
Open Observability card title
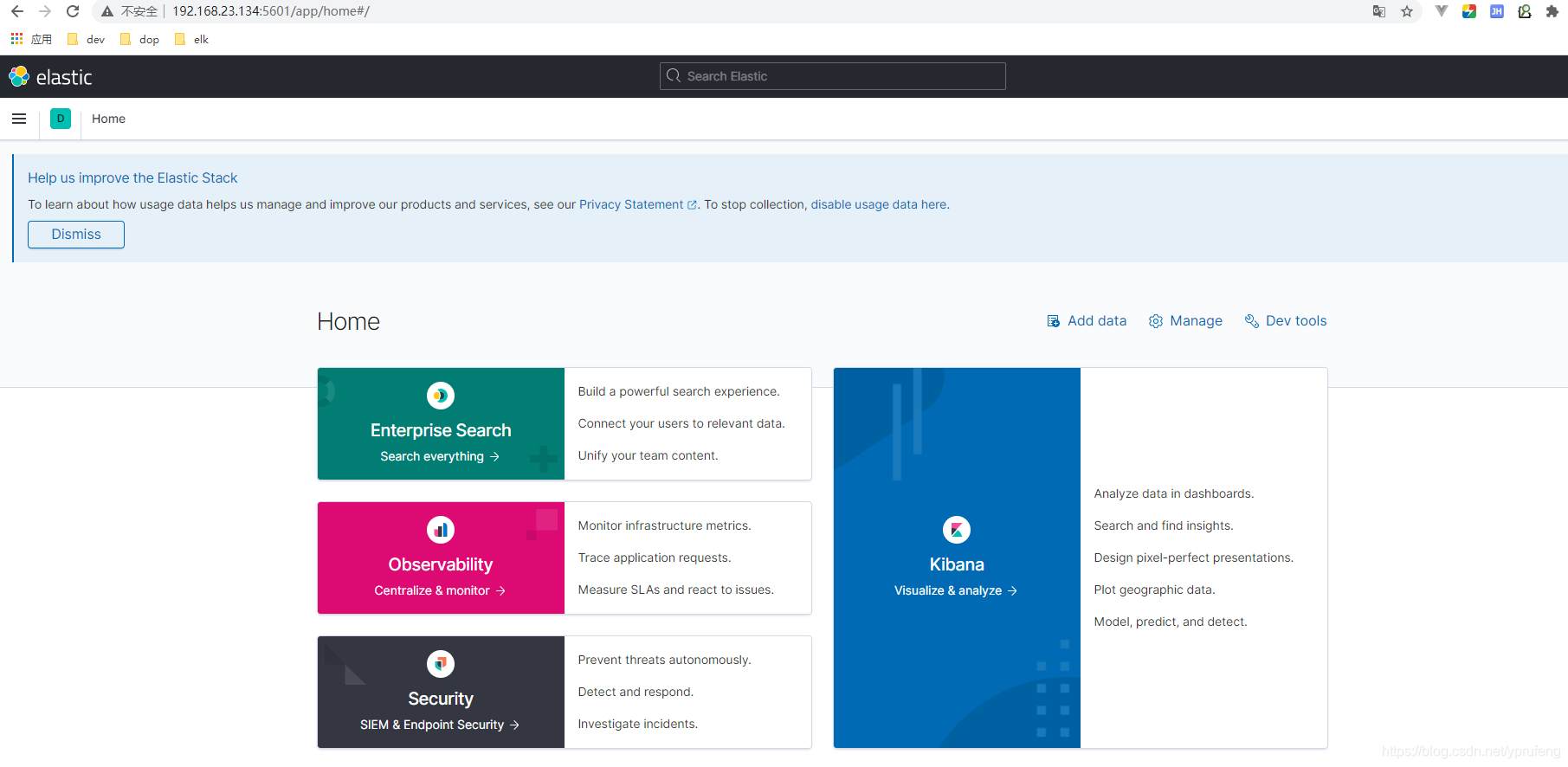[x=441, y=564]
